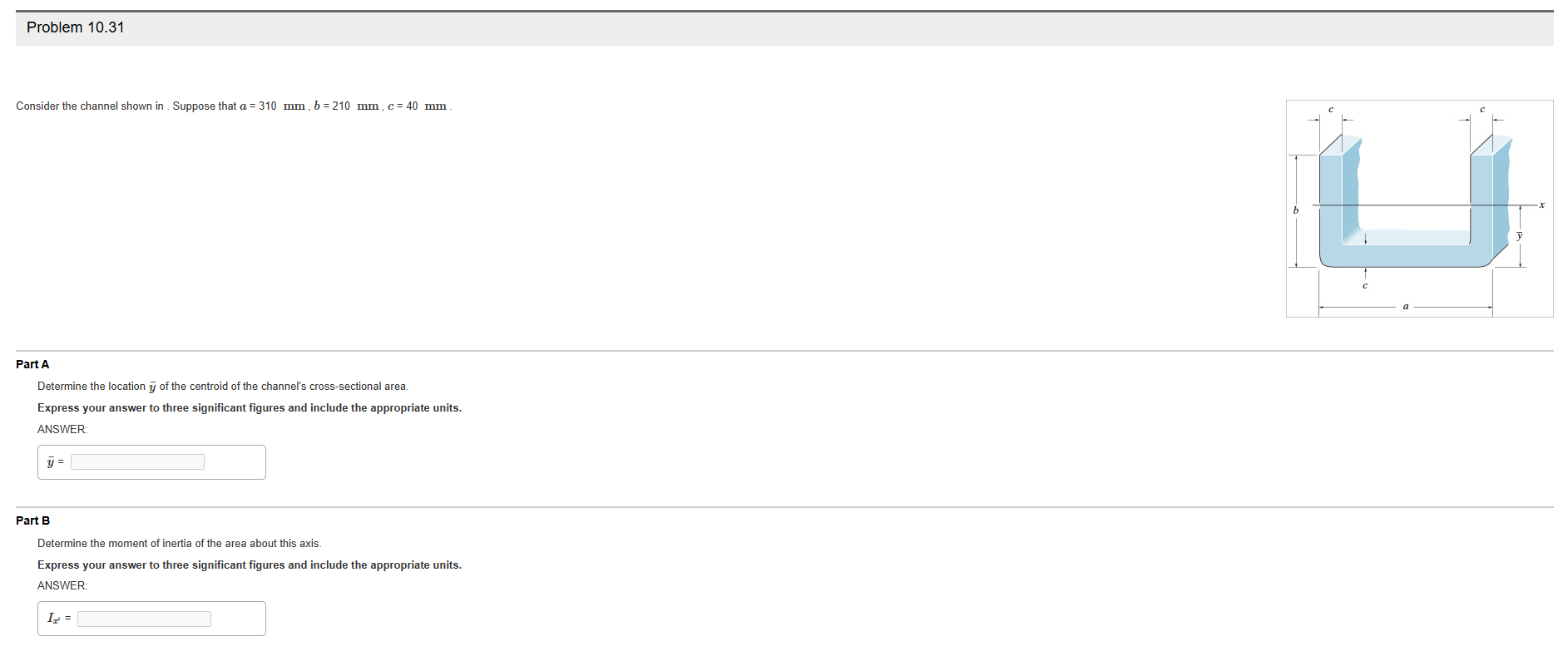Screen dimensions: 1568x651
Task: Click the problem statement text
Action: tap(233, 106)
